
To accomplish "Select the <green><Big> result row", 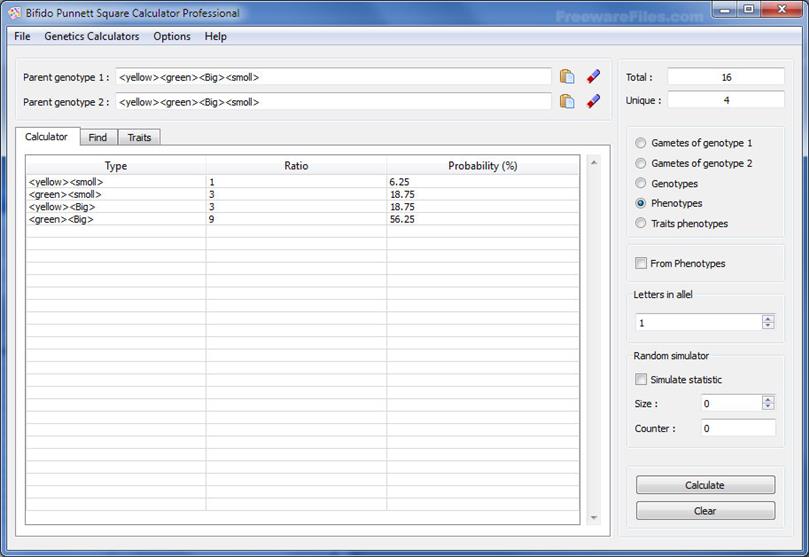I will click(302, 219).
